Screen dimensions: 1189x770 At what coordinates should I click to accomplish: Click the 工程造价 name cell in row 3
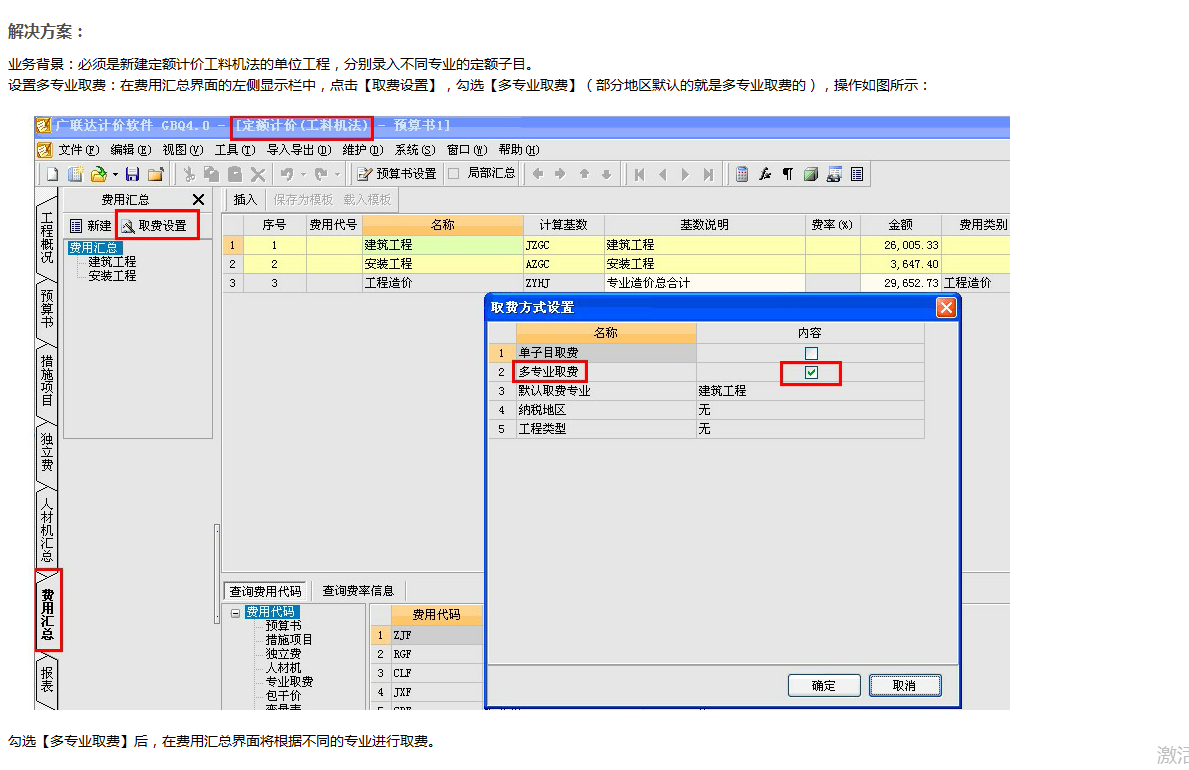442,283
